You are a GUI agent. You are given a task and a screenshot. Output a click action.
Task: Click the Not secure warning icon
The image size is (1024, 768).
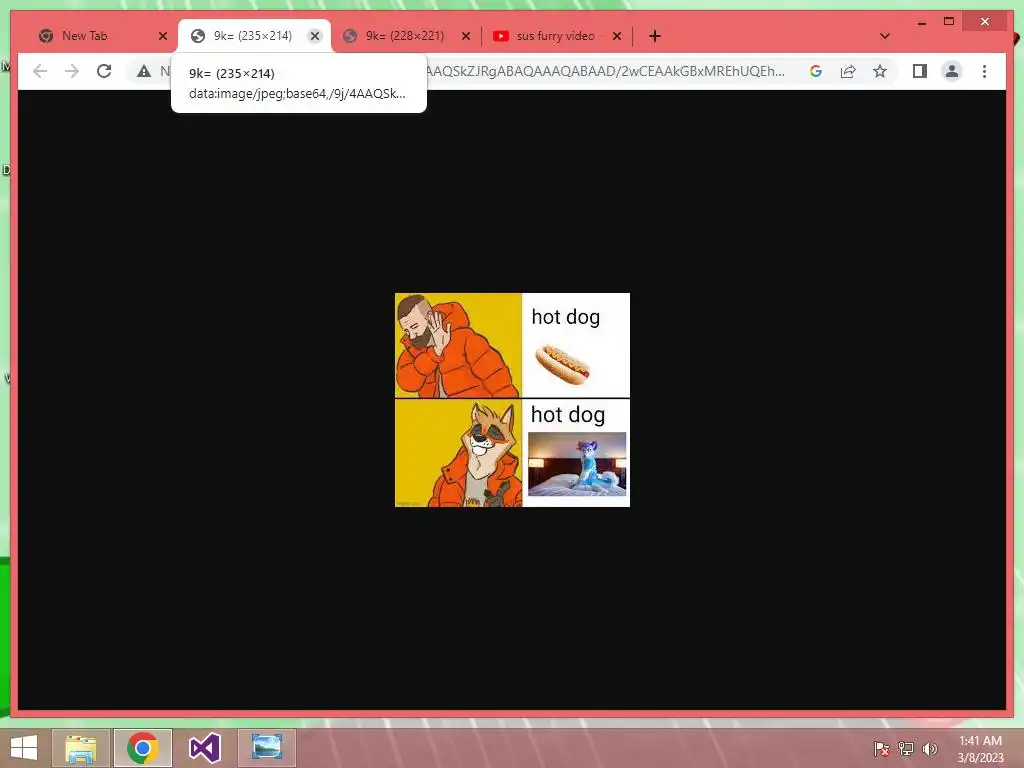point(144,71)
